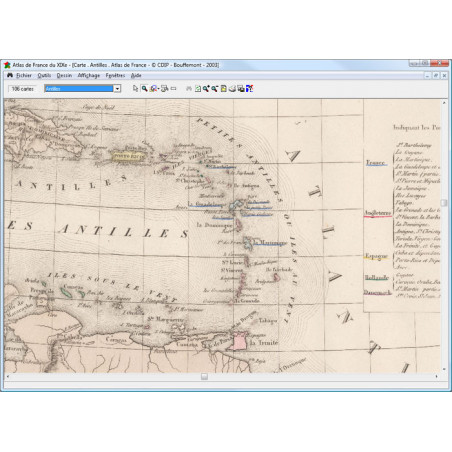Activate the magnifier zoom tool
452x452 pixels.
coord(144,88)
